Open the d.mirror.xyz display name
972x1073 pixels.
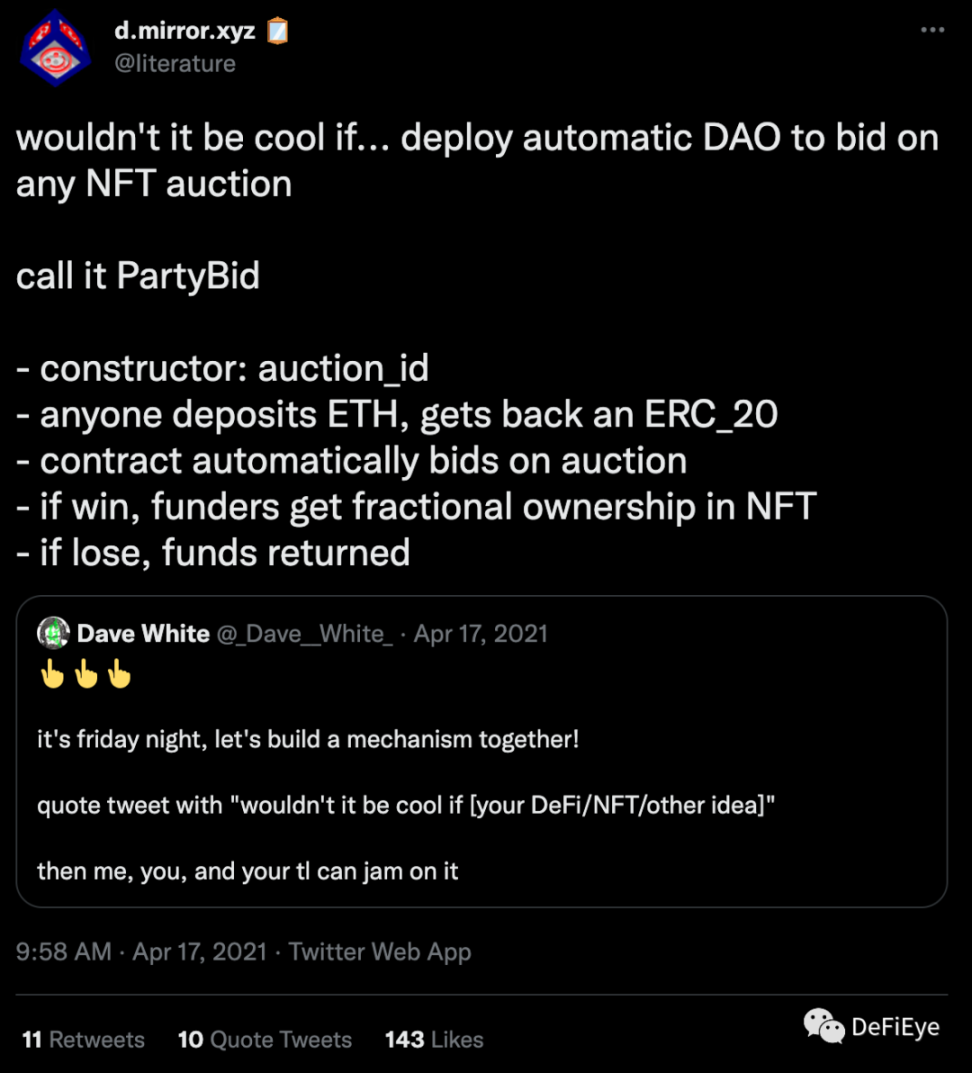(x=185, y=31)
